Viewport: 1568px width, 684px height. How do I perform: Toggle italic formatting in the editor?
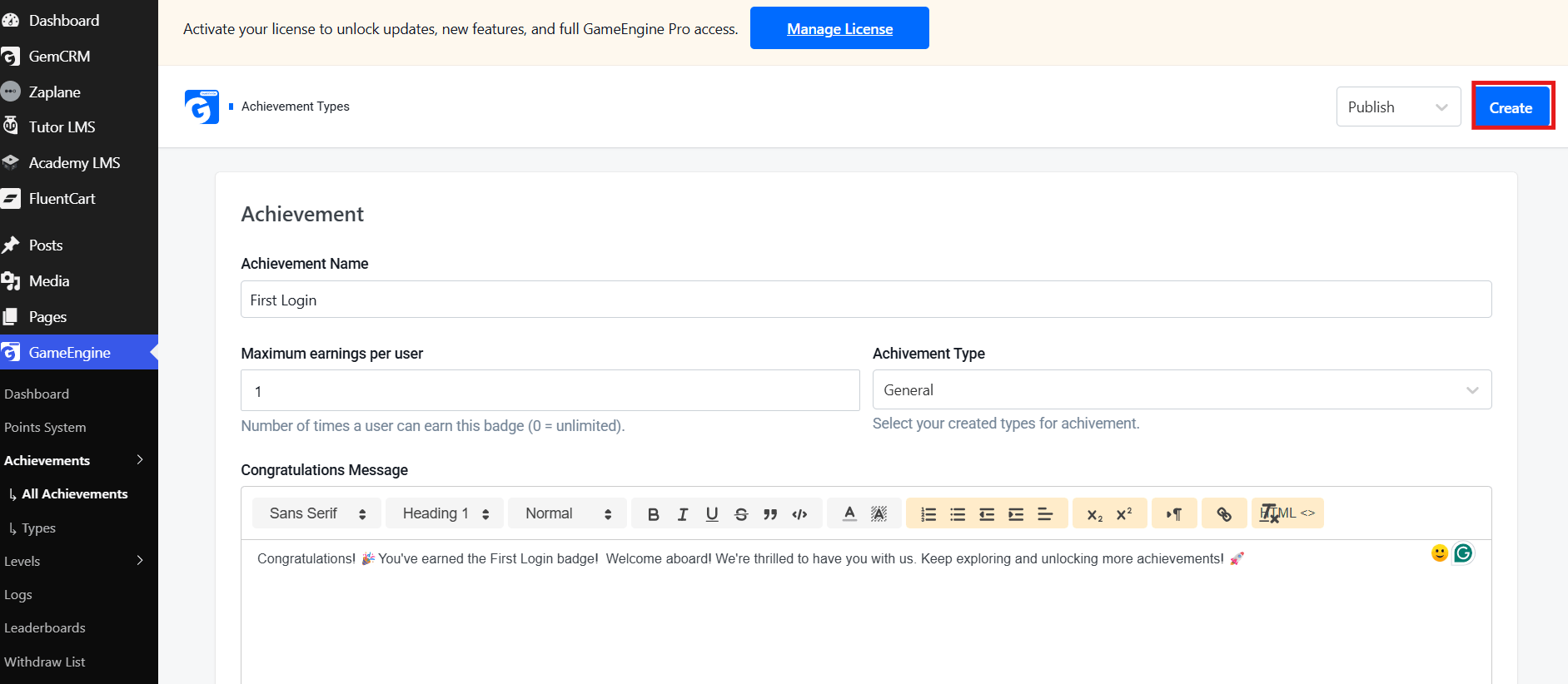coord(683,514)
